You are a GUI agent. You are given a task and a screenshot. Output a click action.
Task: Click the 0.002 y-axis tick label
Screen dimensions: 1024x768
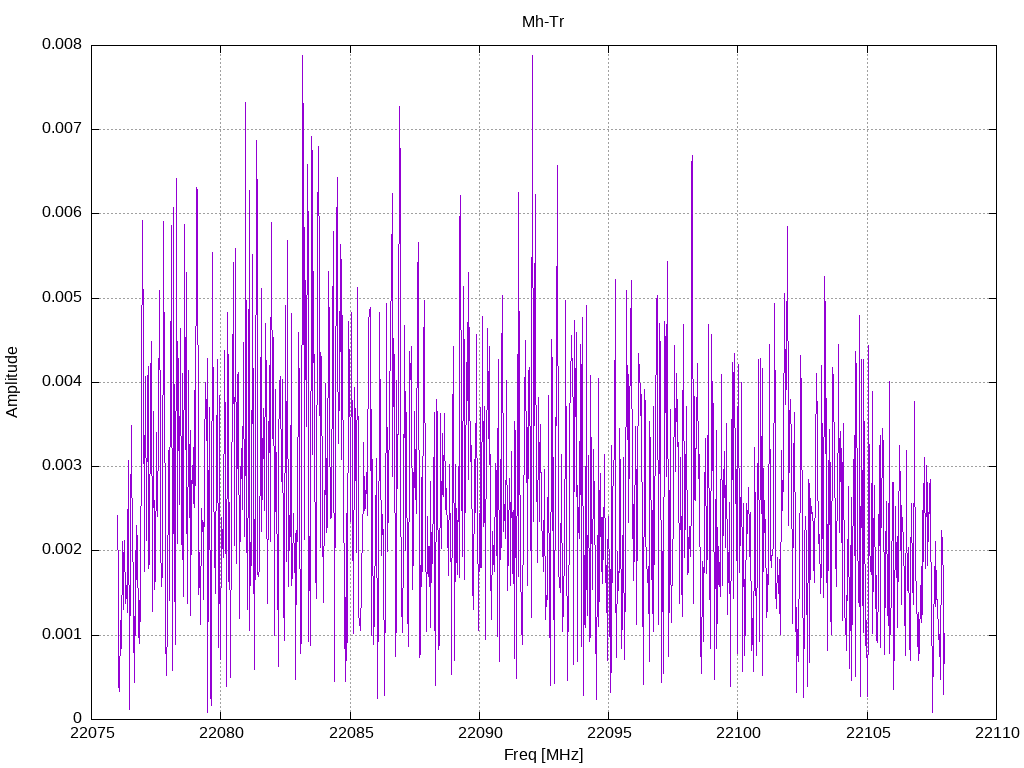[x=62, y=550]
